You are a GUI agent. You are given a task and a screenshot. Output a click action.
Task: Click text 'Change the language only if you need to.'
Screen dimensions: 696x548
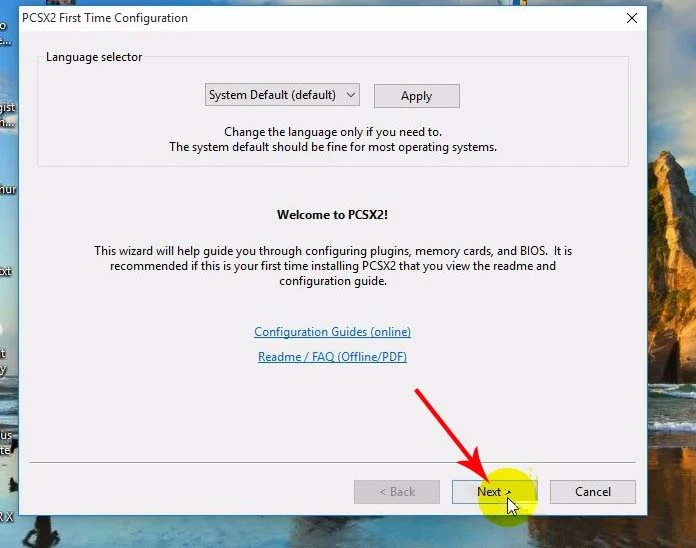[333, 132]
